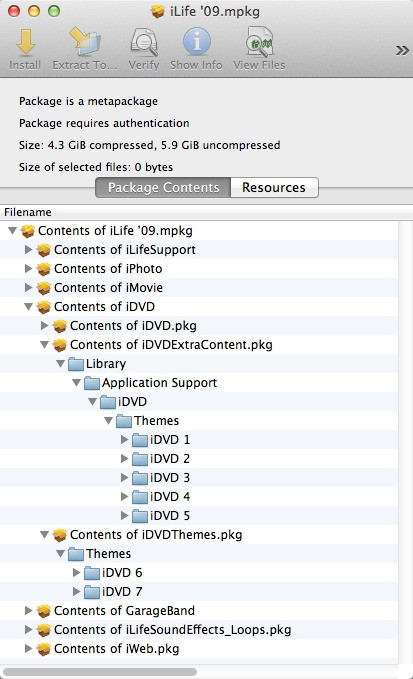The width and height of the screenshot is (413, 679).
Task: Collapse Contents of iDVD
Action: (28, 307)
